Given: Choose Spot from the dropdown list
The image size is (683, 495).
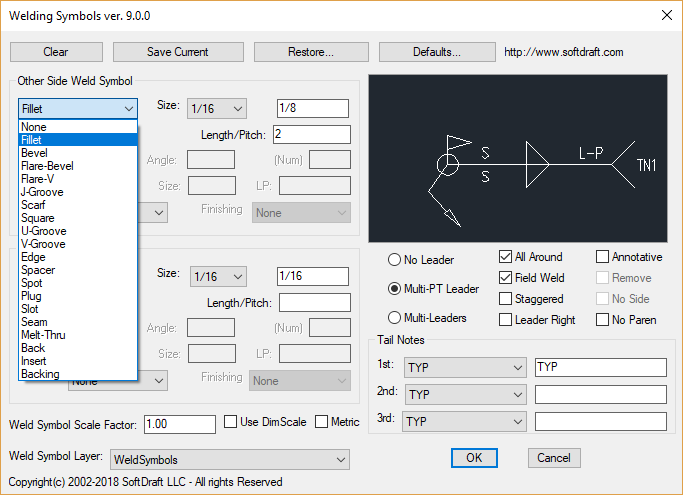Looking at the screenshot, I should (78, 283).
